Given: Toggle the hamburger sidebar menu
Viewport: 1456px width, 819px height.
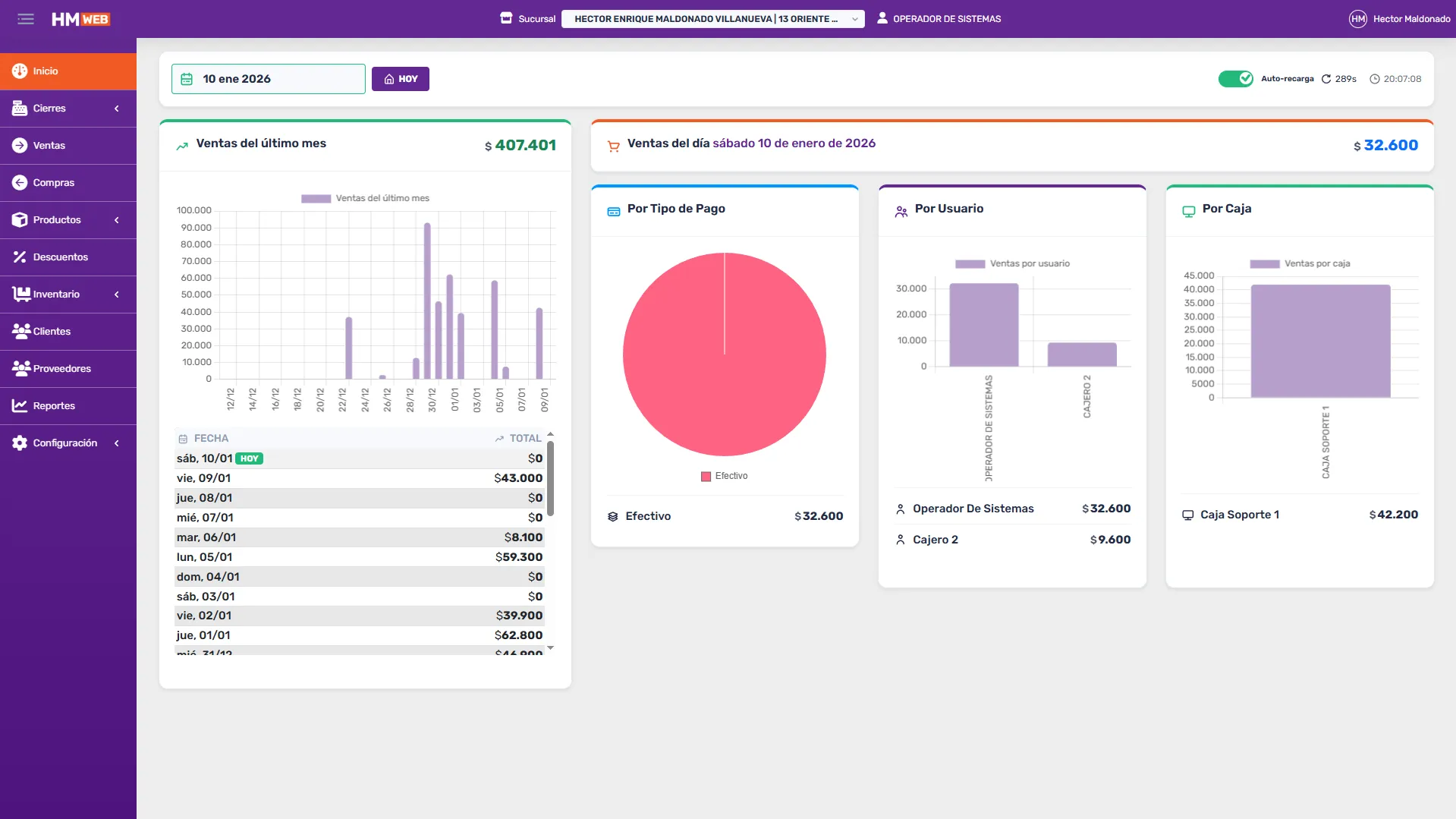Looking at the screenshot, I should [26, 19].
